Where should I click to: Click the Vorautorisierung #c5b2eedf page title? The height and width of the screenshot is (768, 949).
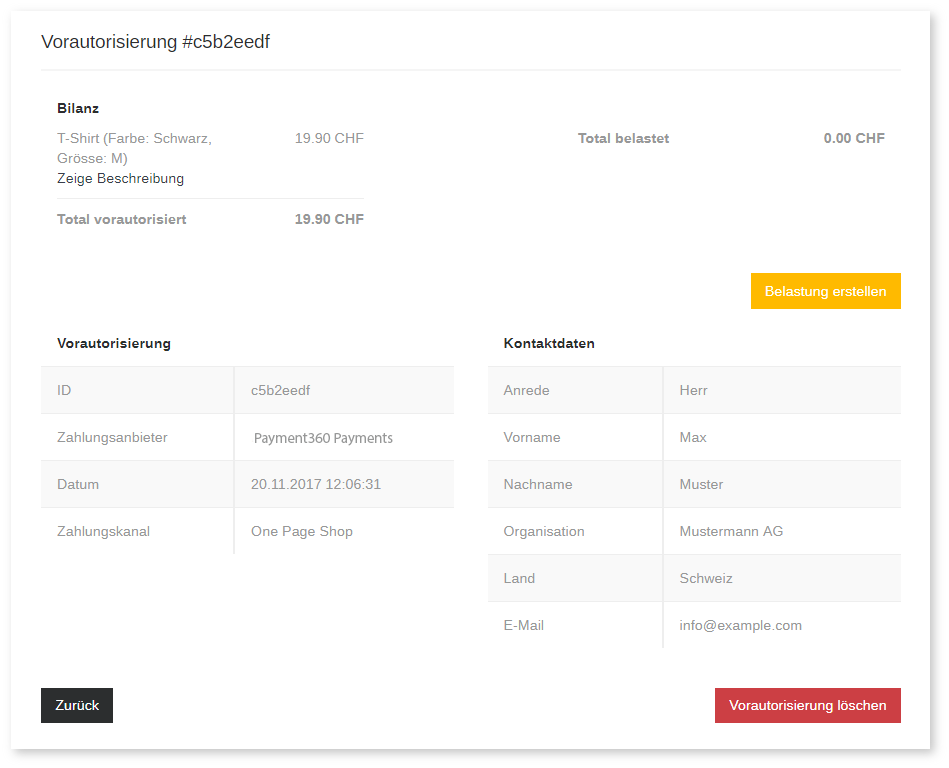coord(155,42)
